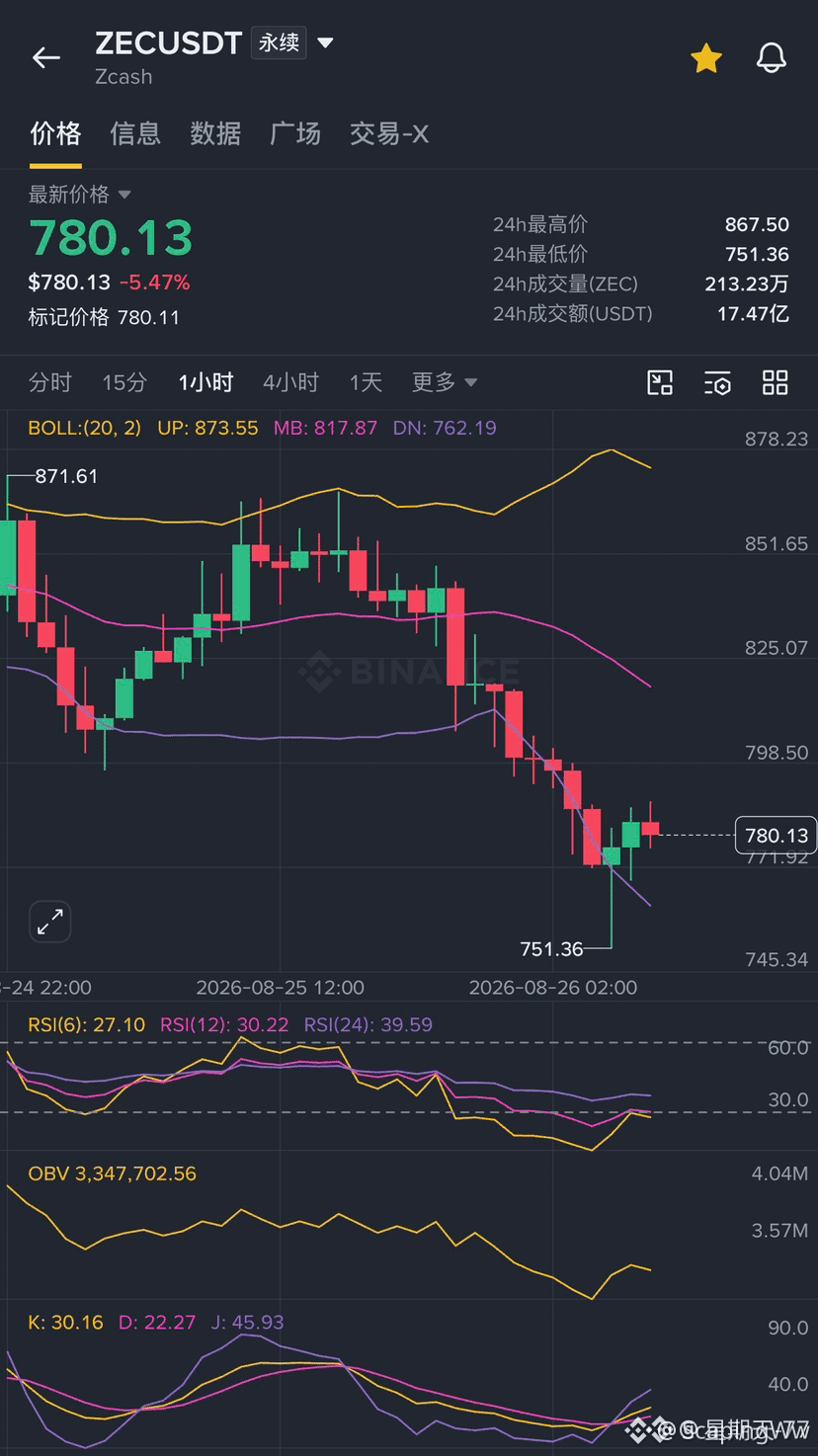Tap the back arrow icon
Screen dimensions: 818x1456
46,58
